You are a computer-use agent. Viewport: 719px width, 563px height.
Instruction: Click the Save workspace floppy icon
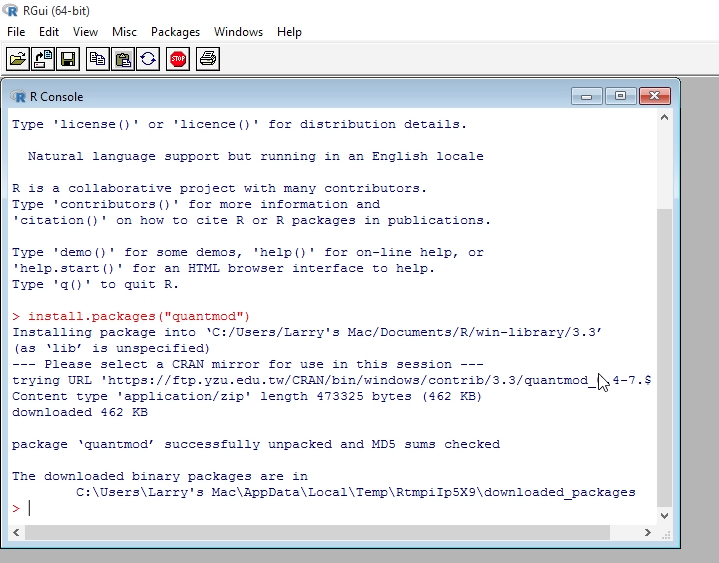(68, 59)
